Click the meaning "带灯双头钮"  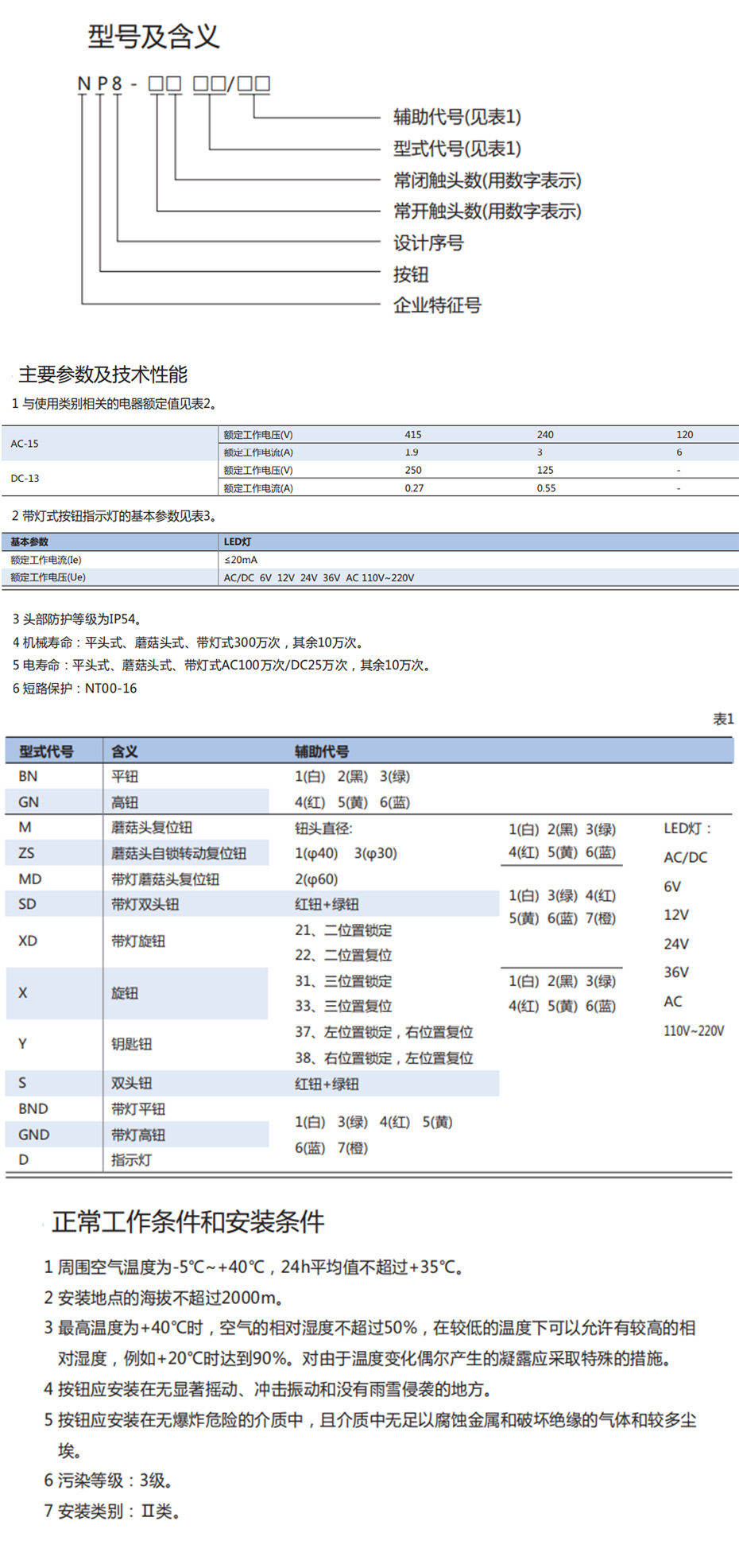[x=145, y=905]
